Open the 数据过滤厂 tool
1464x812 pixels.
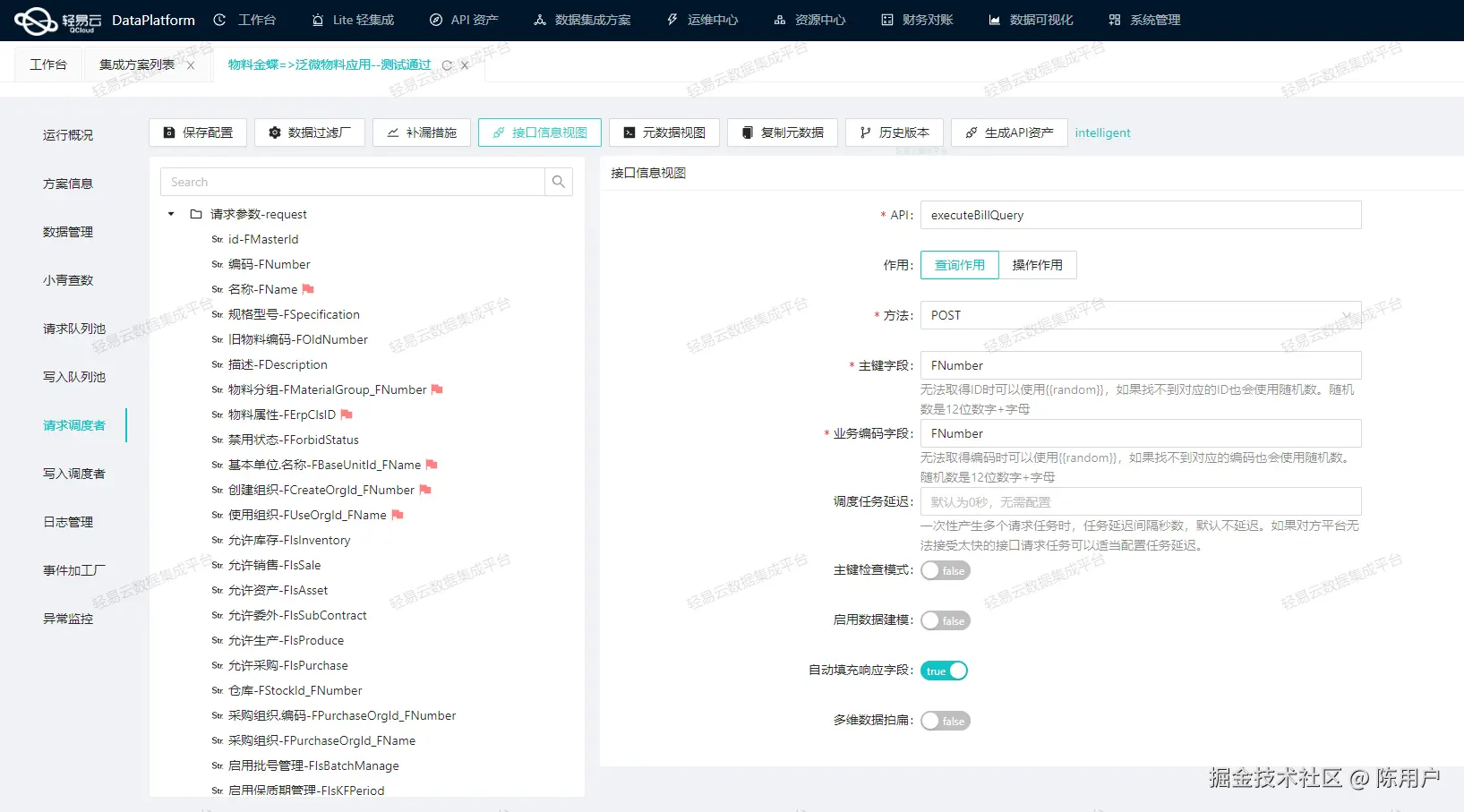[309, 132]
